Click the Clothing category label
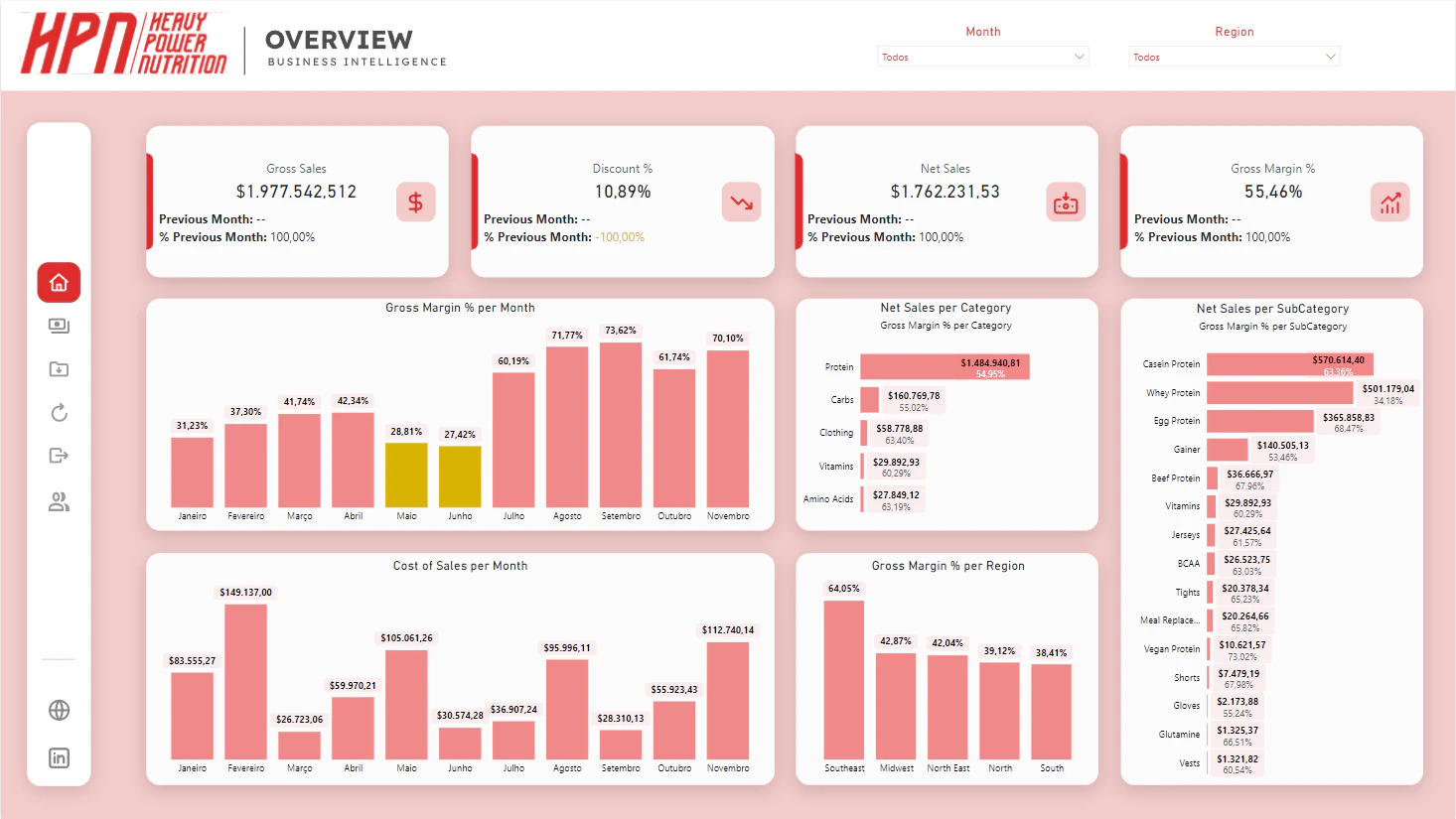The image size is (1456, 819). click(x=836, y=433)
